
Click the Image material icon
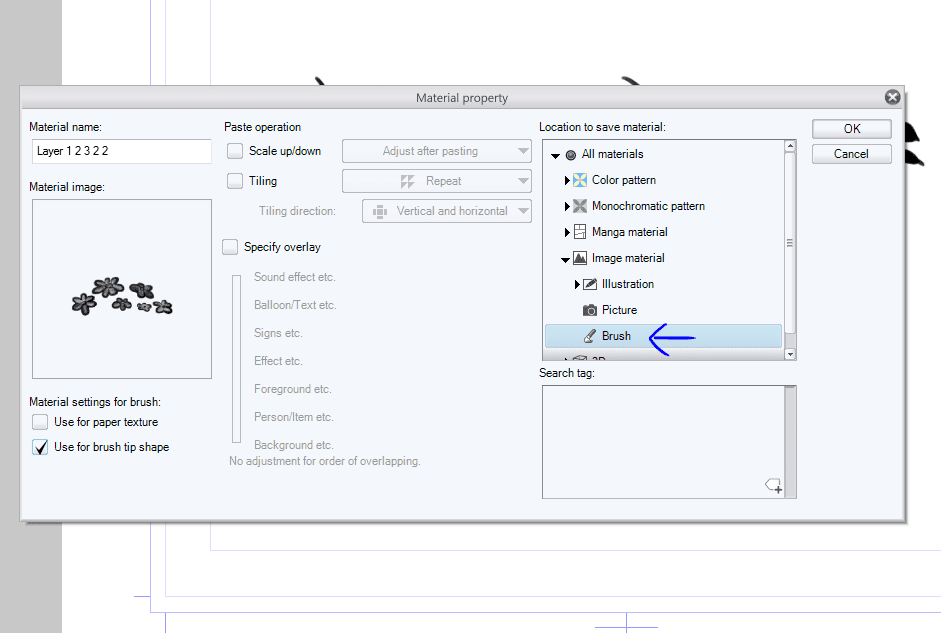(580, 258)
